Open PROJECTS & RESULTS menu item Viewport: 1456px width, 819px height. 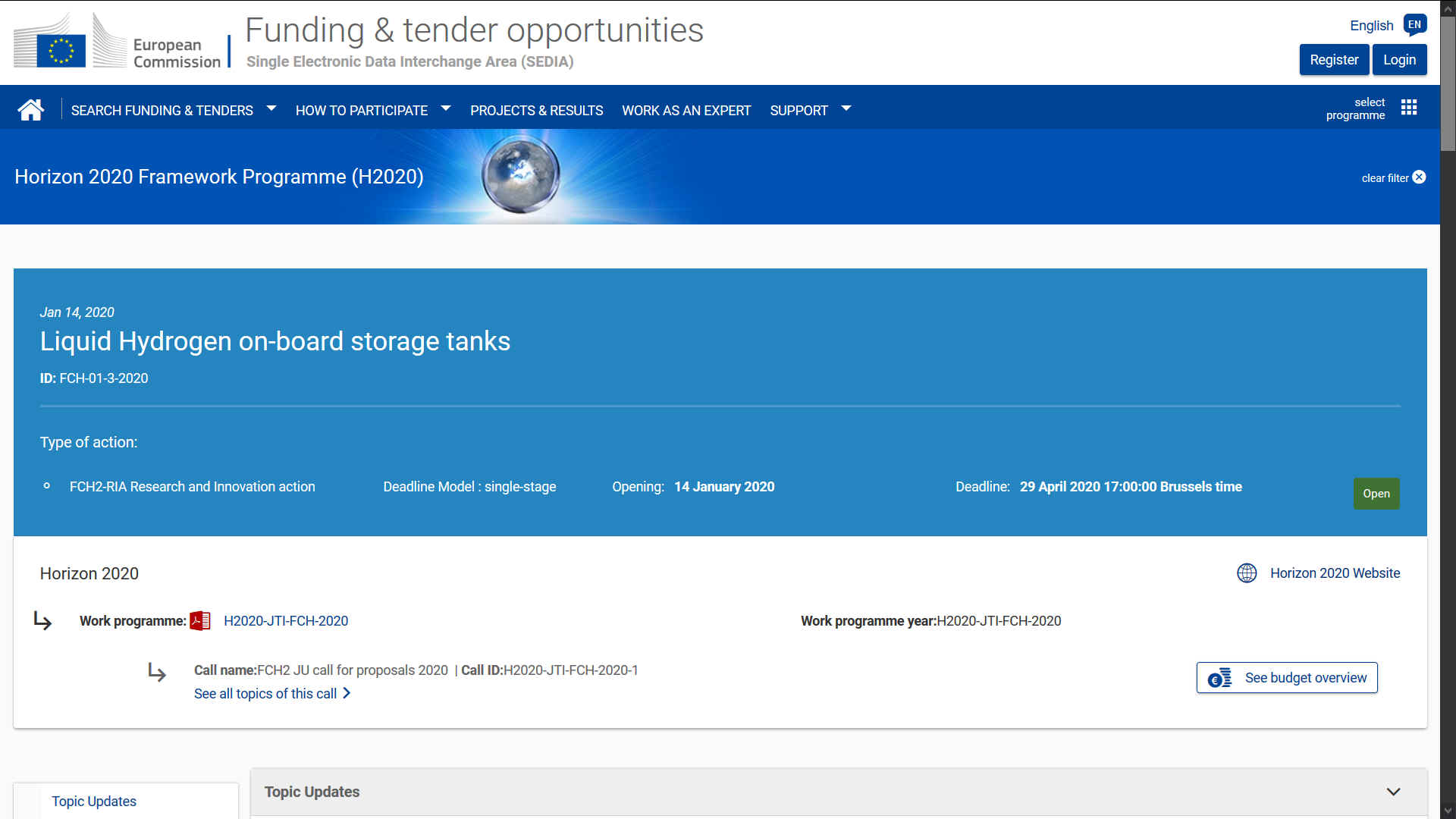(x=536, y=111)
